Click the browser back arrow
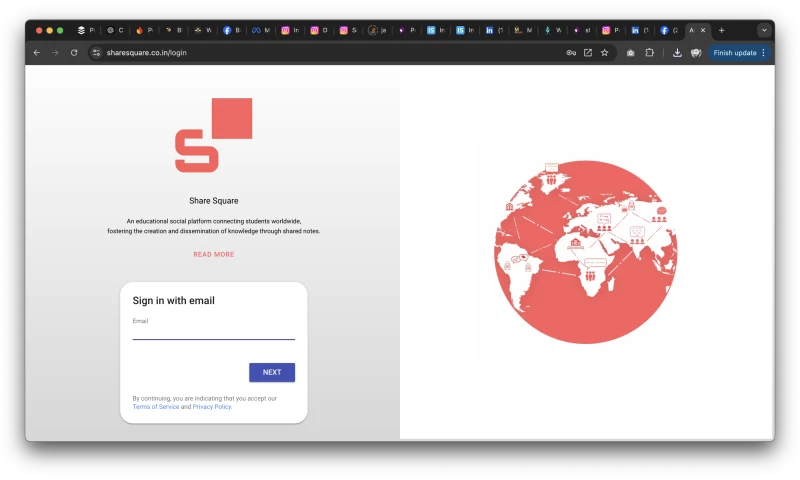This screenshot has width=800, height=480. point(37,52)
